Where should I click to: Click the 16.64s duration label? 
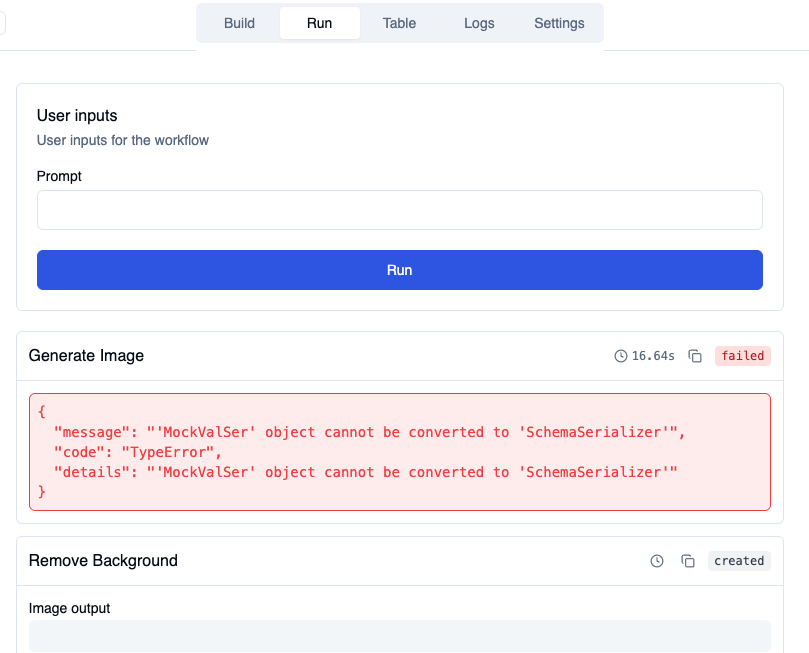[653, 356]
